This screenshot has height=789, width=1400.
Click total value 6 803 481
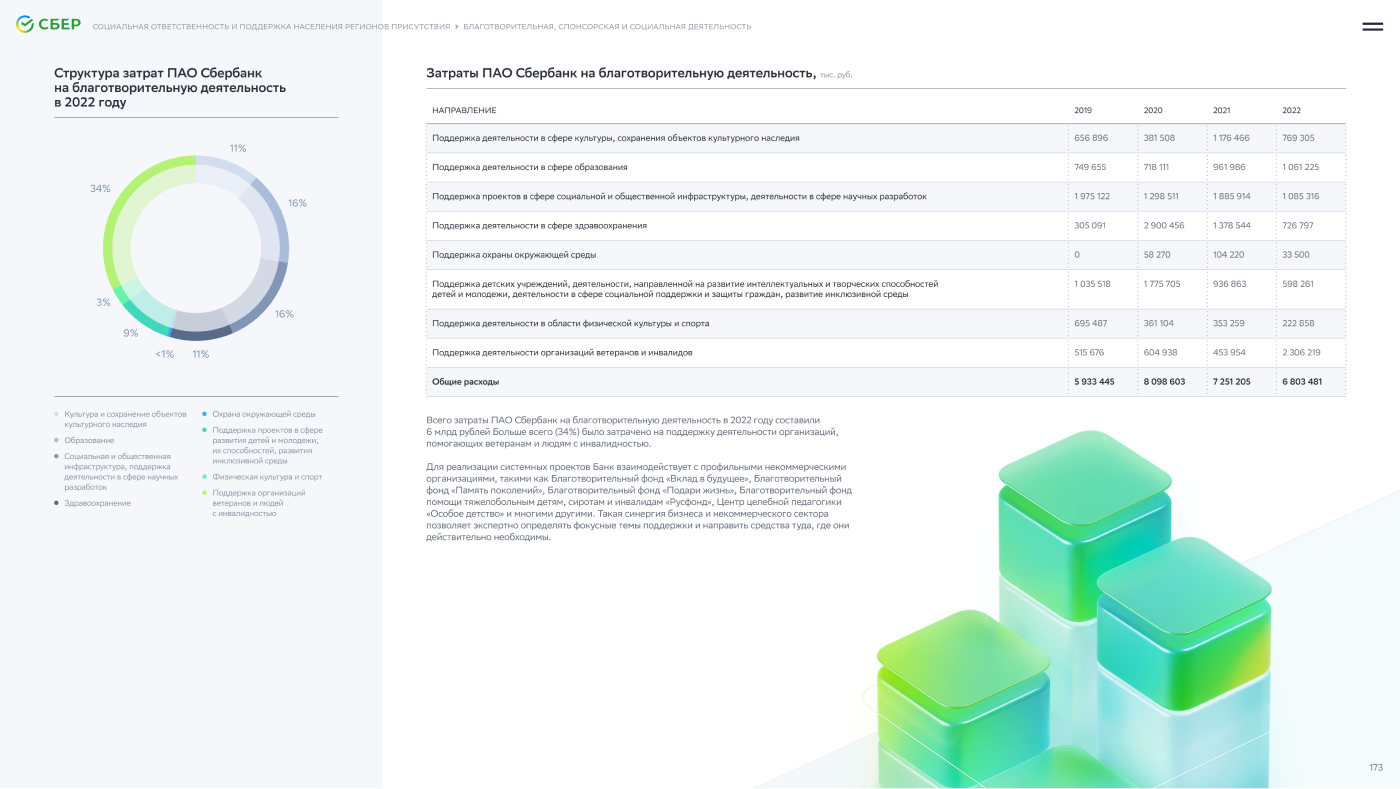click(x=1302, y=382)
